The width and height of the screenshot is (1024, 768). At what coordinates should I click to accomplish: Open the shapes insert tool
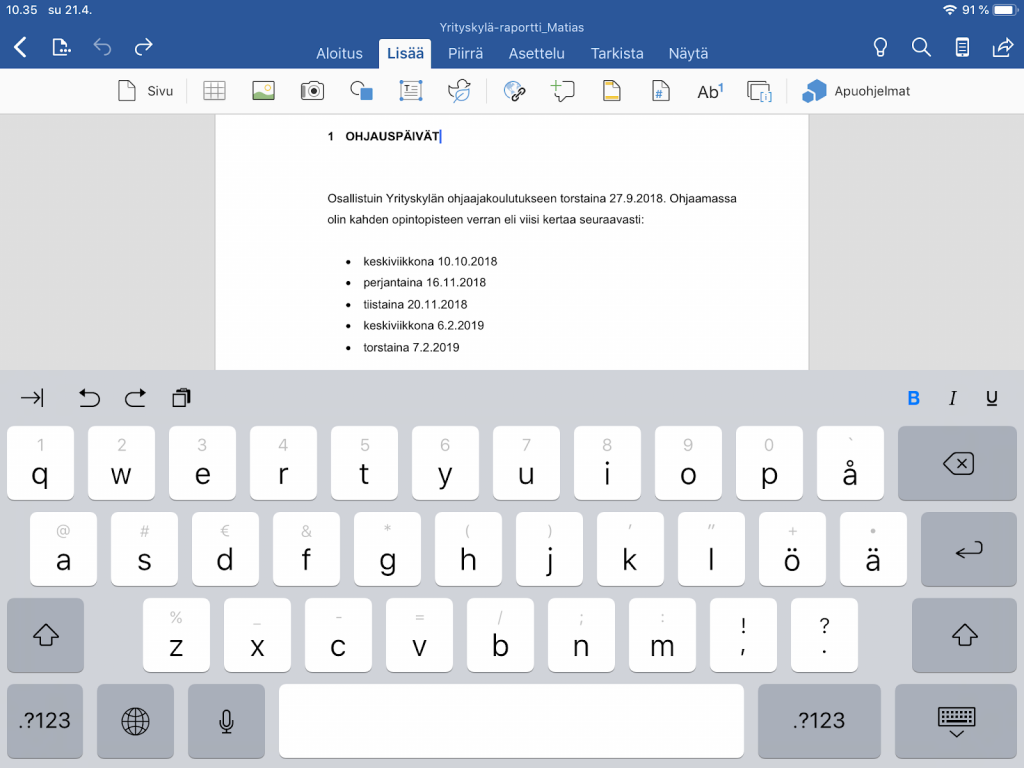pyautogui.click(x=361, y=91)
